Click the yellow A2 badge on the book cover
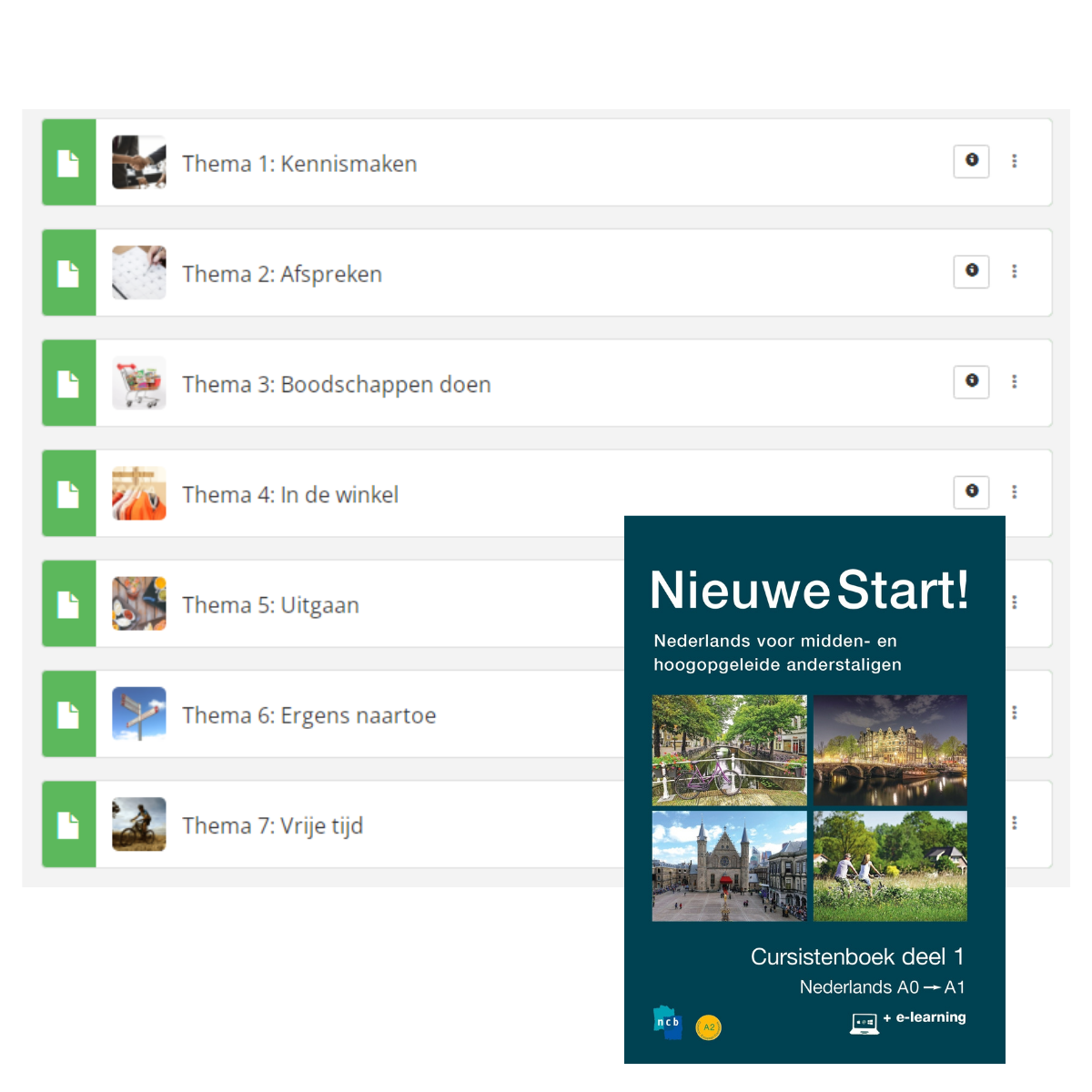The height and width of the screenshot is (1092, 1092). tap(708, 1026)
